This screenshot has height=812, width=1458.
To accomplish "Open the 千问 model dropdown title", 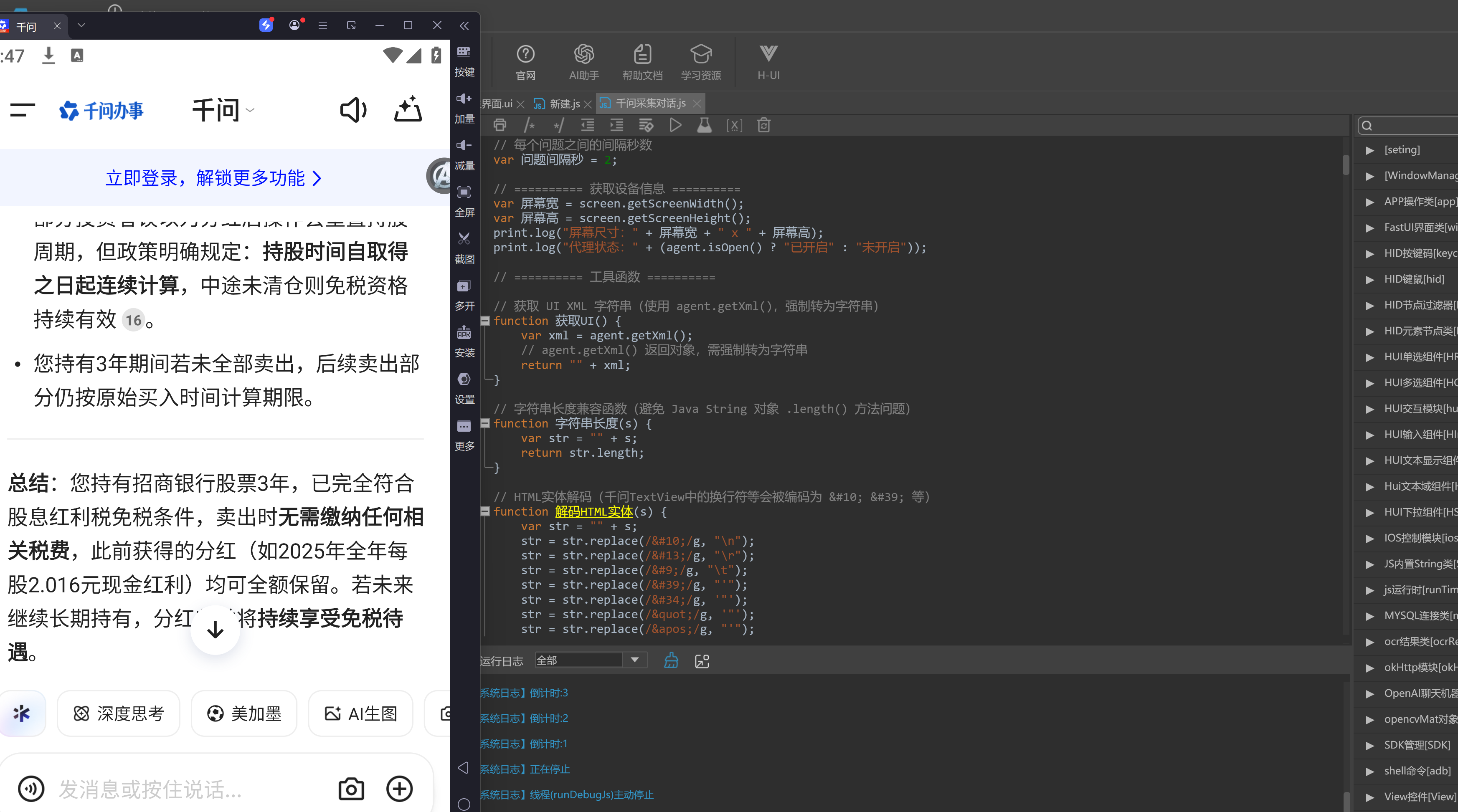I will (223, 110).
